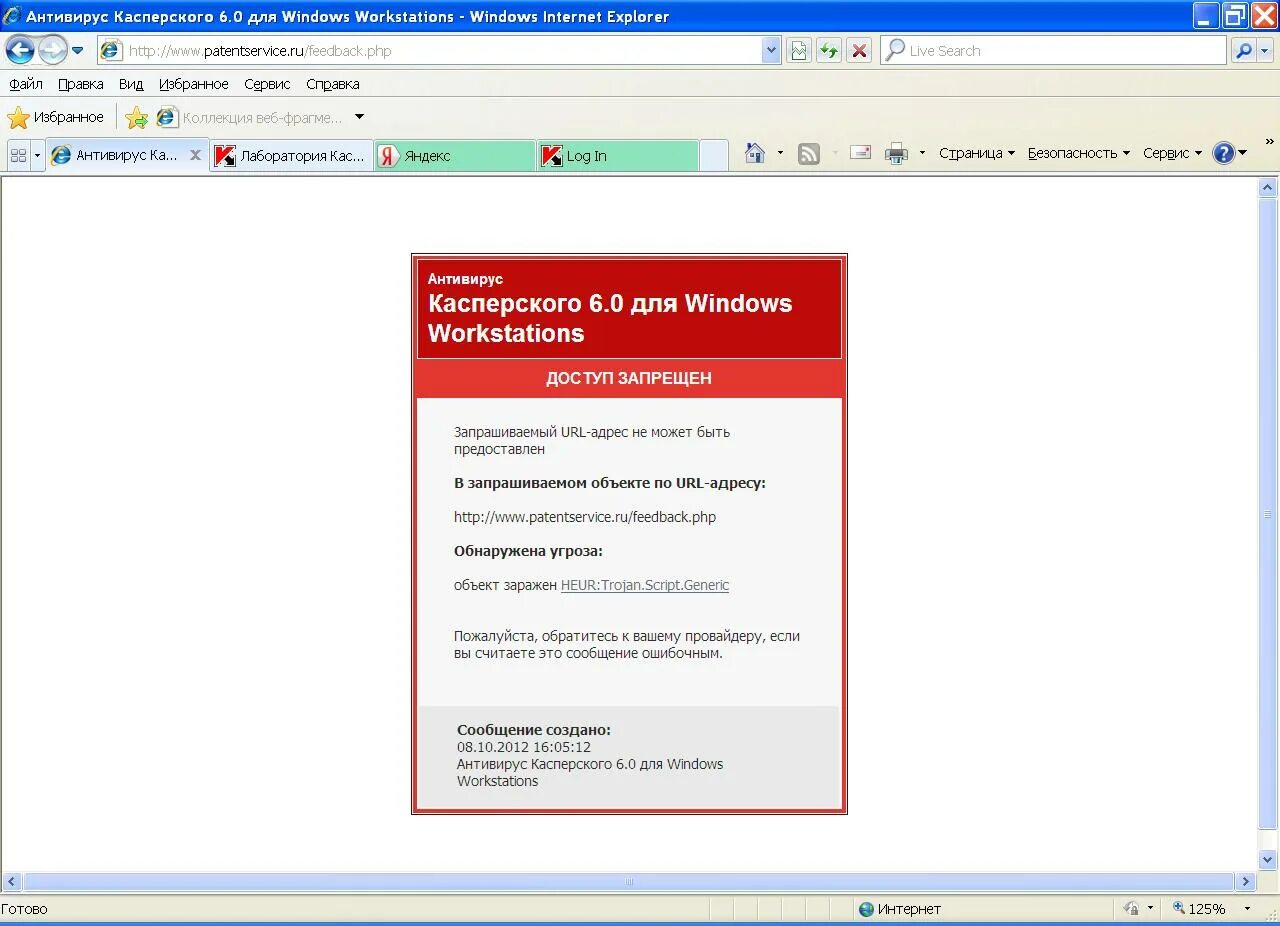Open the Вид menu
1280x926 pixels.
point(131,84)
